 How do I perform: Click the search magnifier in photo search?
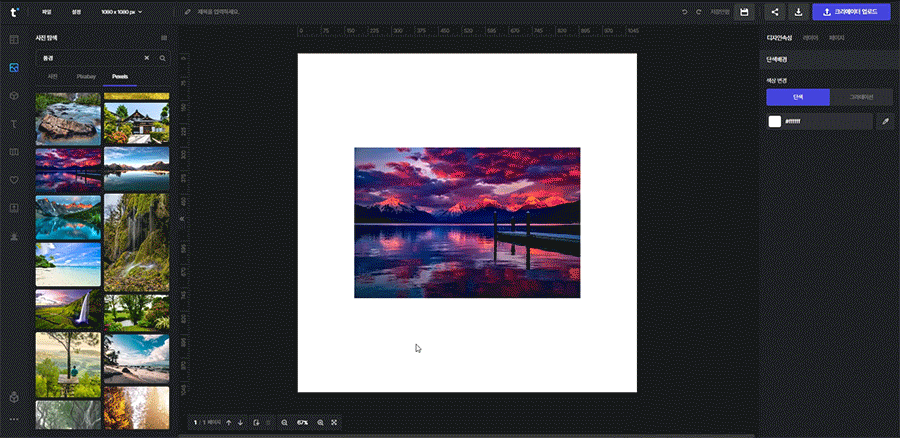(x=162, y=58)
